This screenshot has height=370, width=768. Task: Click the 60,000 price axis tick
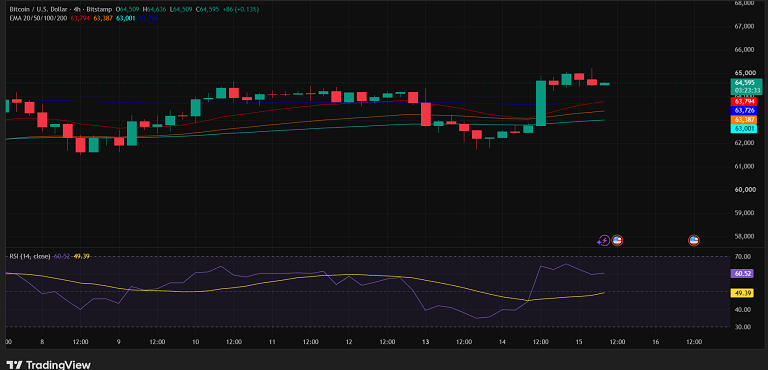[744, 190]
